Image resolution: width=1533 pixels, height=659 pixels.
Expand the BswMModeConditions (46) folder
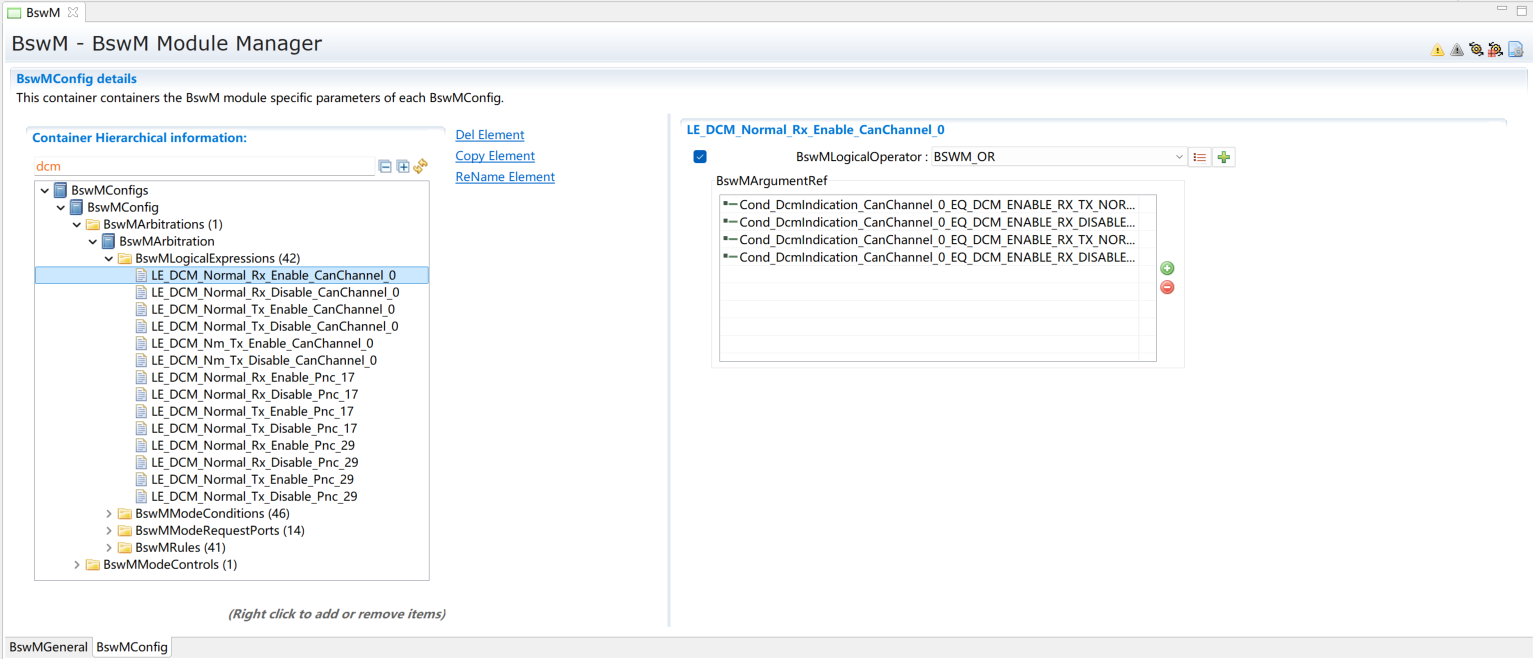coord(109,514)
